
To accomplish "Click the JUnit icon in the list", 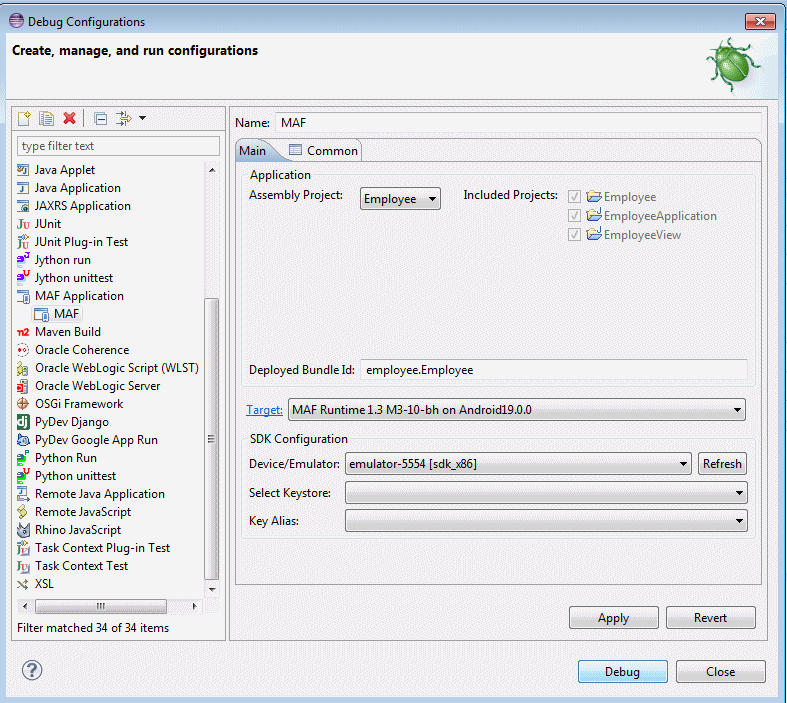I will point(23,224).
